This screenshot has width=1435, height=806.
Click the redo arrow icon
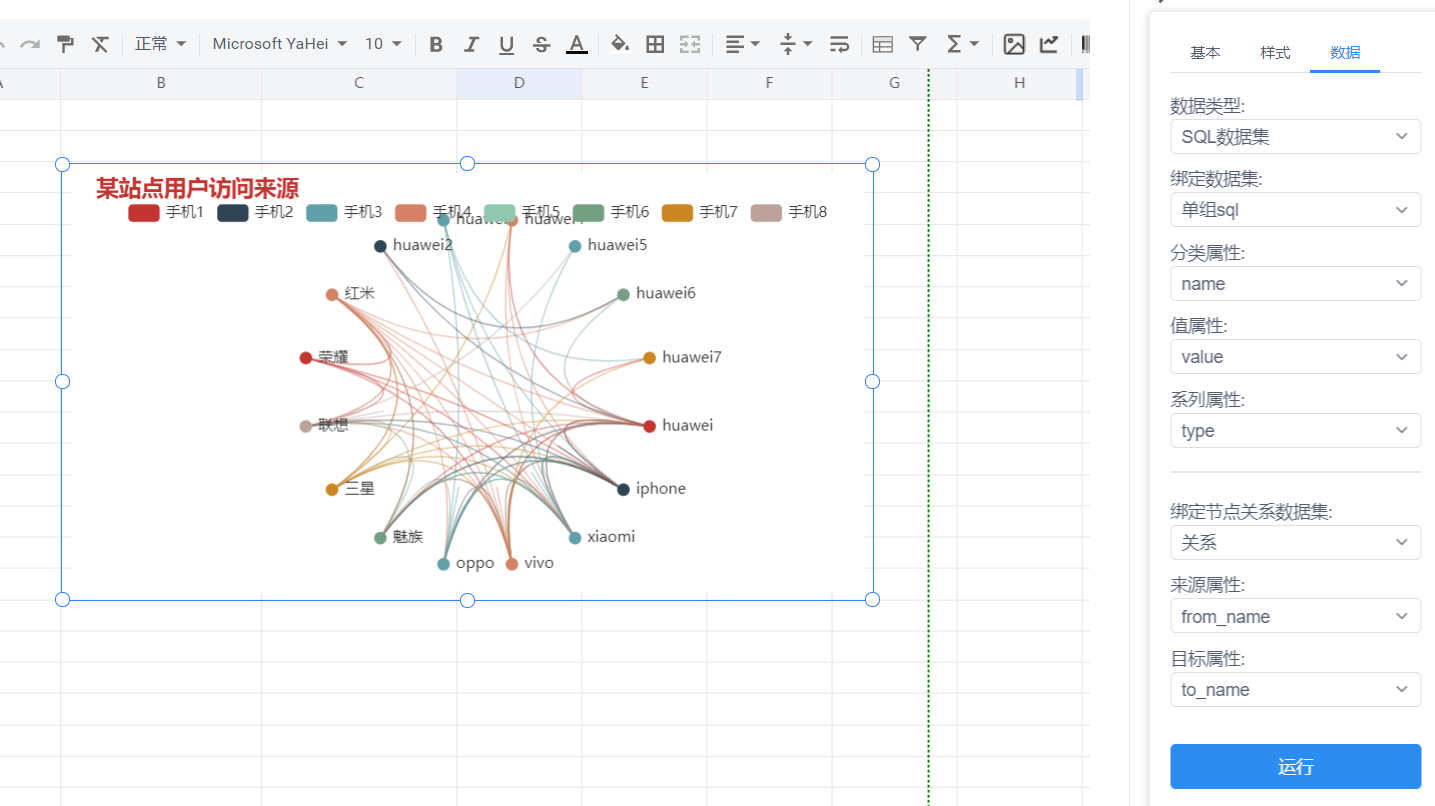(x=30, y=44)
